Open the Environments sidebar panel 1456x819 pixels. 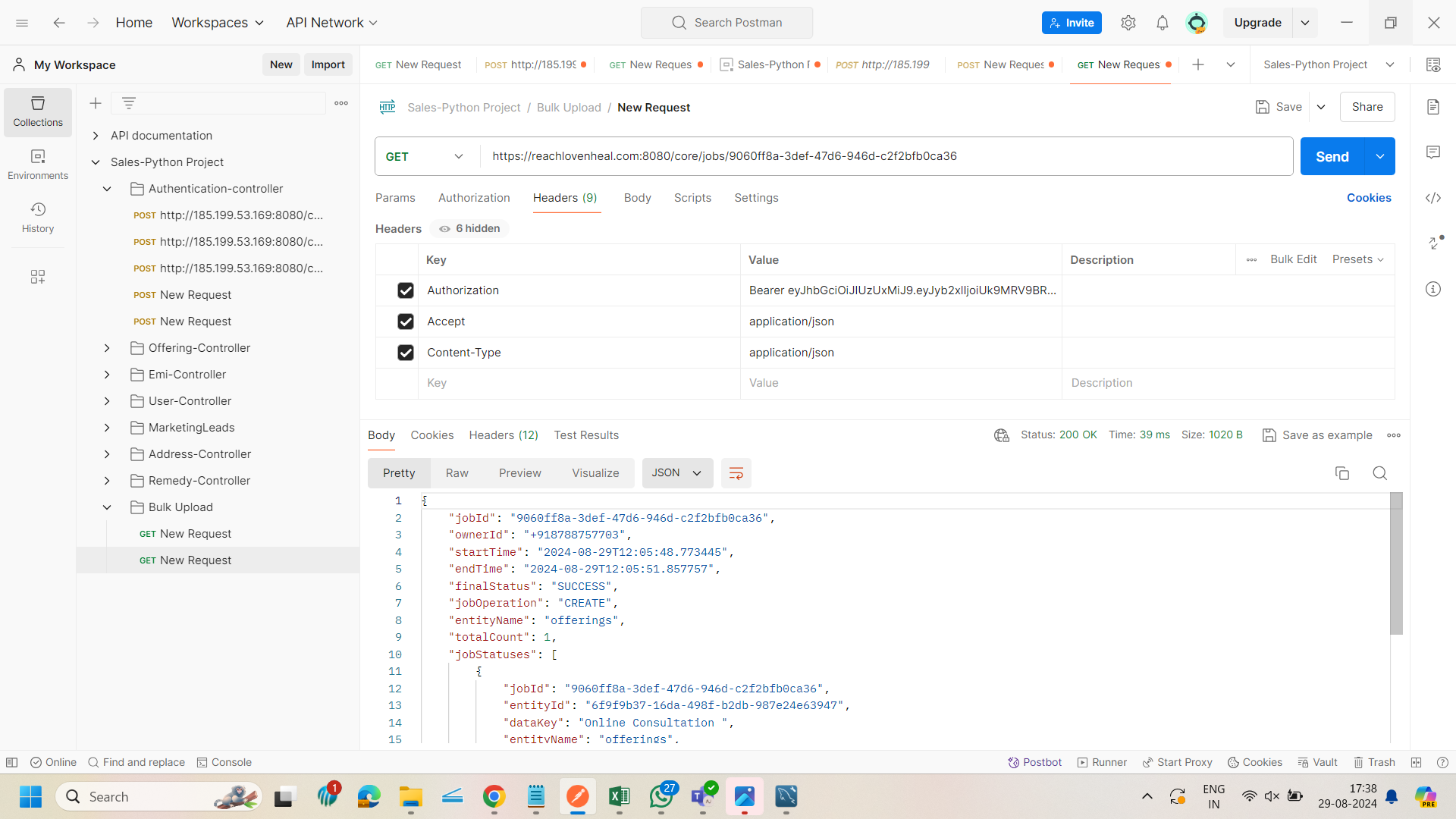coord(38,165)
